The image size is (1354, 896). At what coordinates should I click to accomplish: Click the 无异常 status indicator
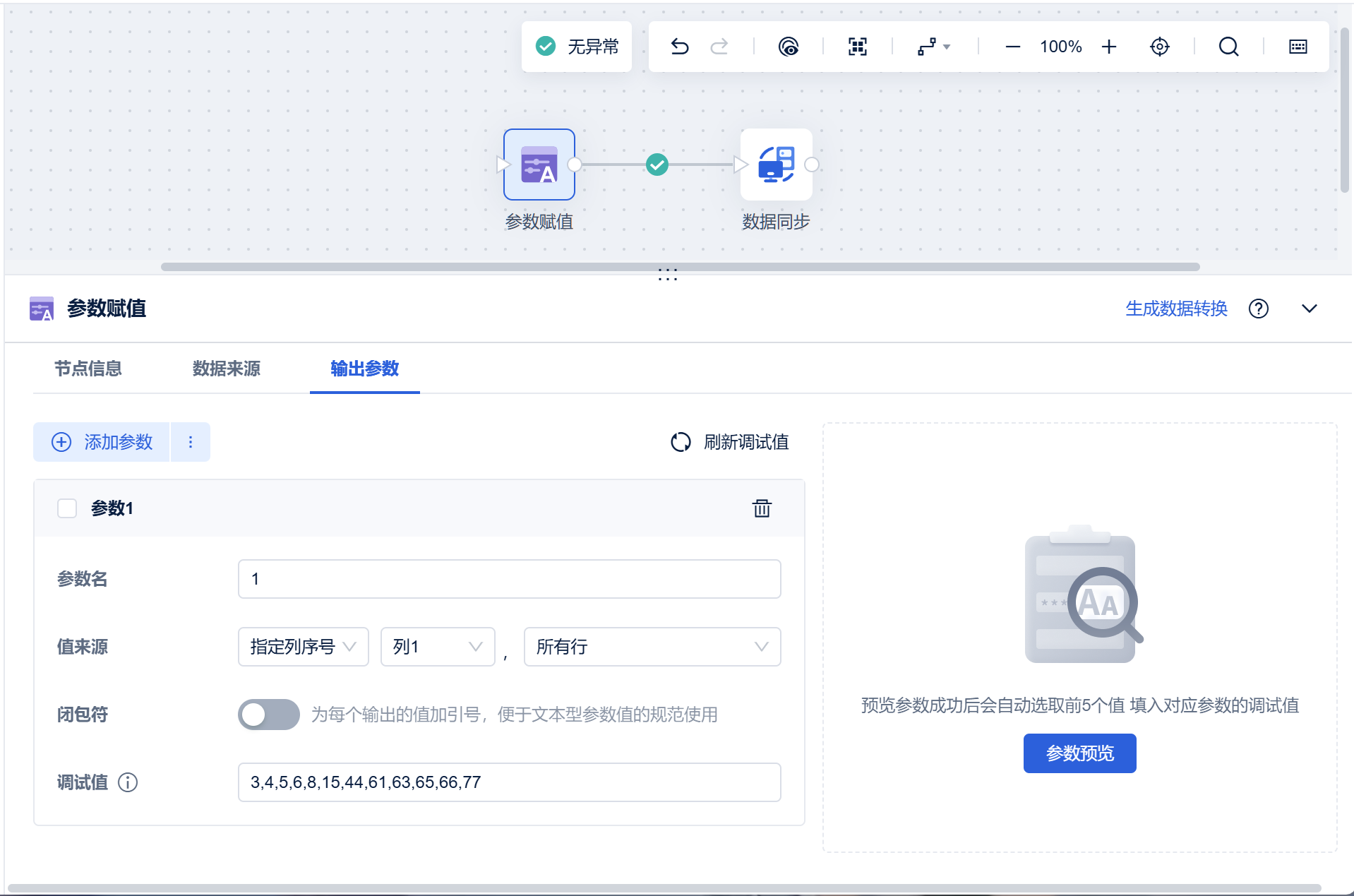click(577, 47)
